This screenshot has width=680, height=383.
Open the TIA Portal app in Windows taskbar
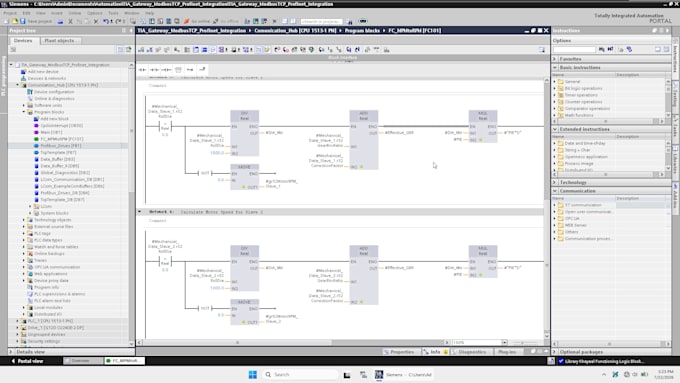click(x=404, y=375)
